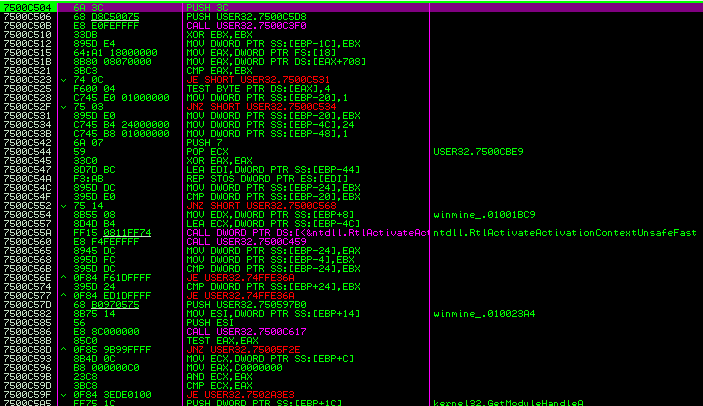Click the up jump arrow at 7500C58D
The image size is (703, 406).
[x=64, y=349]
